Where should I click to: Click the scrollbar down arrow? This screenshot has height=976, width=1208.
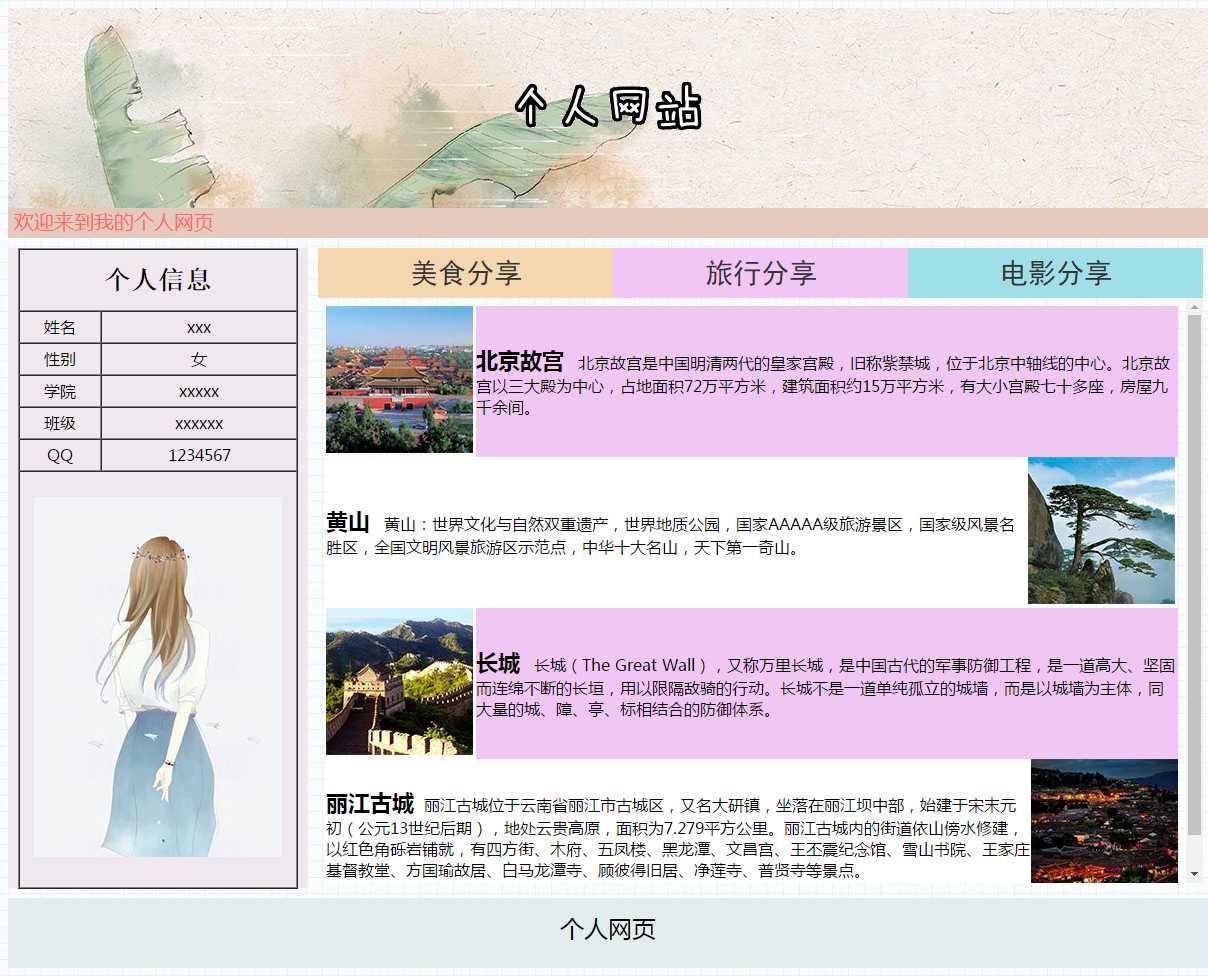point(1194,874)
